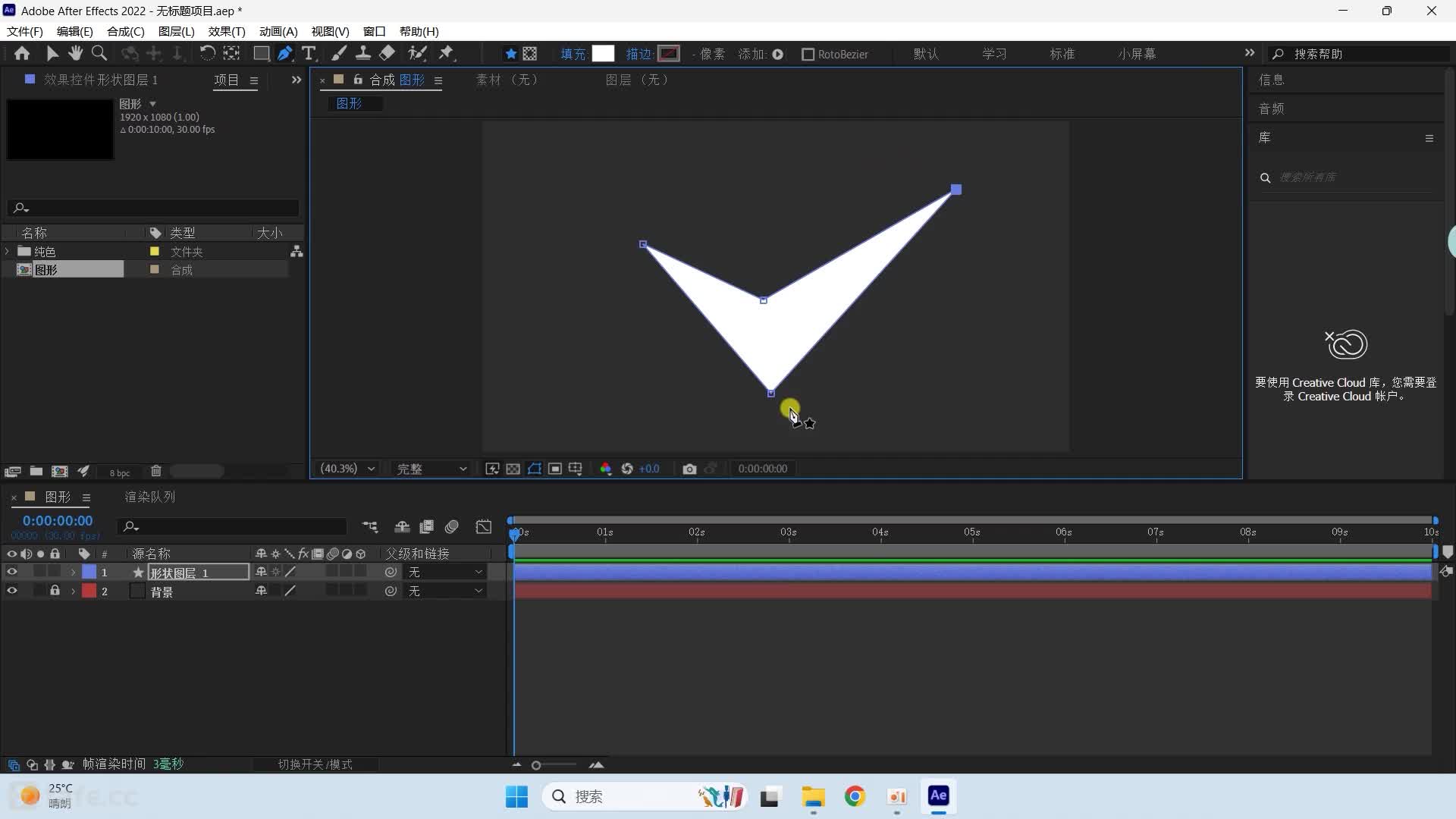Expand the 背景 layer properties
Screen dimensions: 1456x819
73,591
